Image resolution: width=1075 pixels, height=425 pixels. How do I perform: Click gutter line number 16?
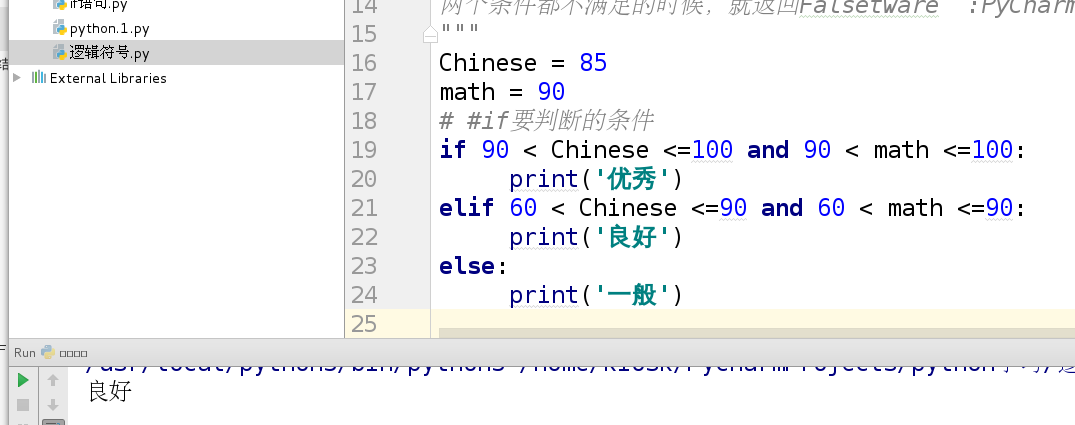click(x=364, y=63)
